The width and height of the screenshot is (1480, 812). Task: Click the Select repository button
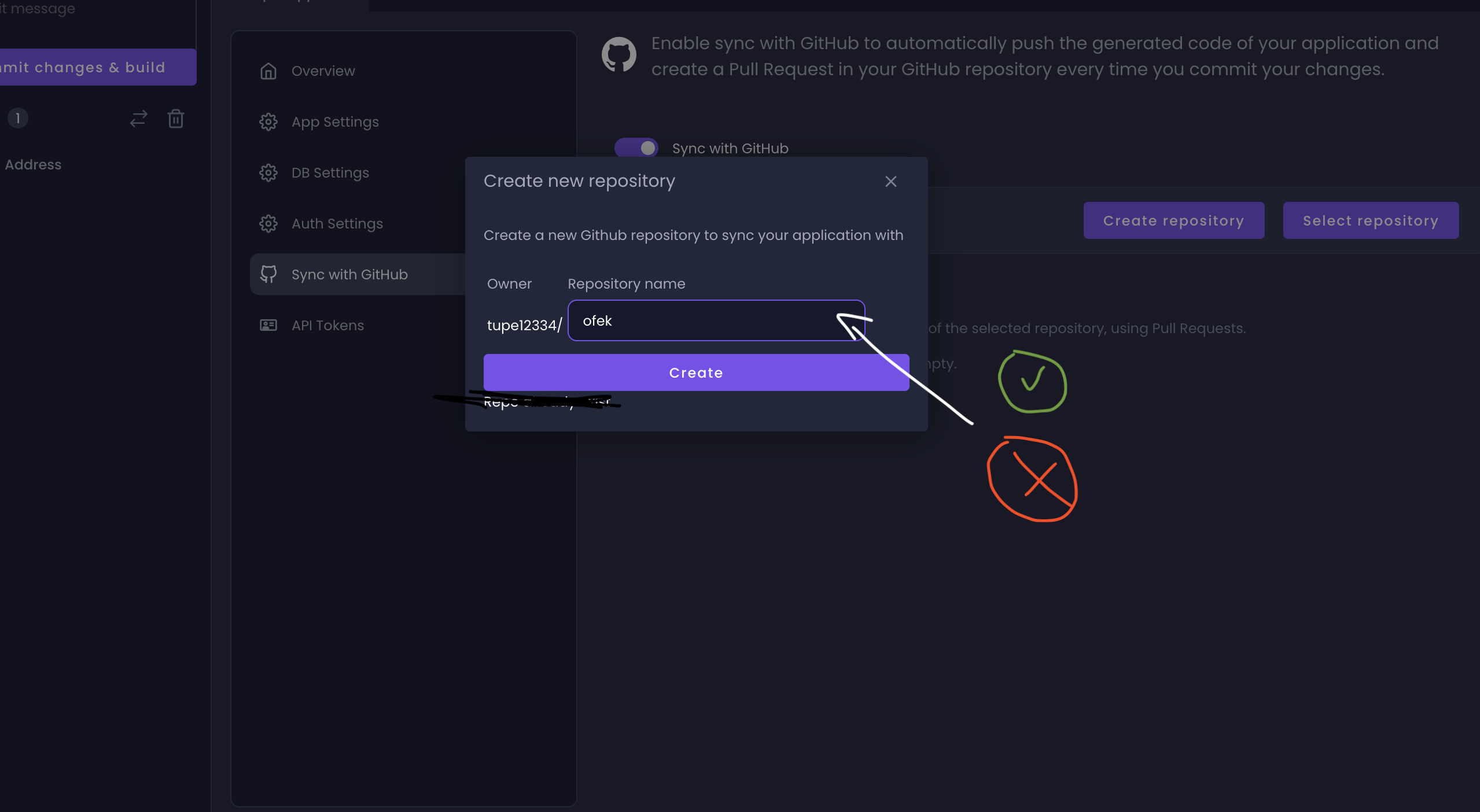[x=1371, y=220]
